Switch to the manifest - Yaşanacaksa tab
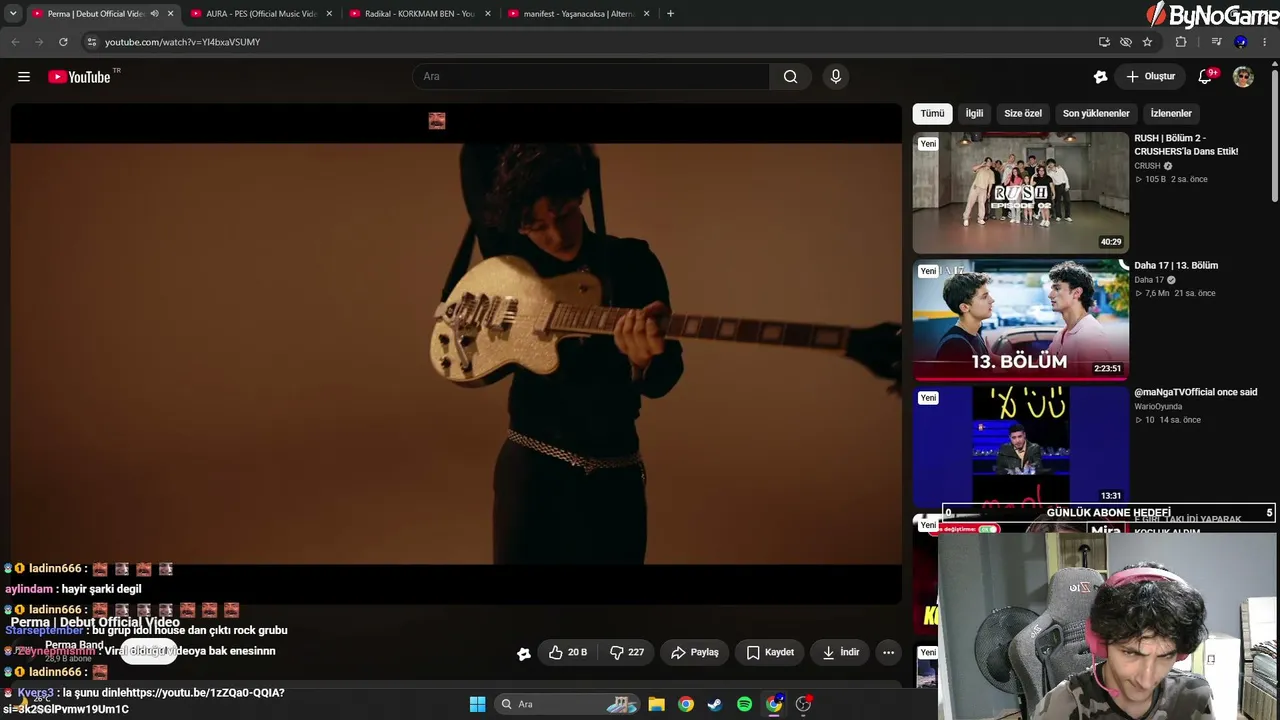The height and width of the screenshot is (720, 1280). click(579, 14)
